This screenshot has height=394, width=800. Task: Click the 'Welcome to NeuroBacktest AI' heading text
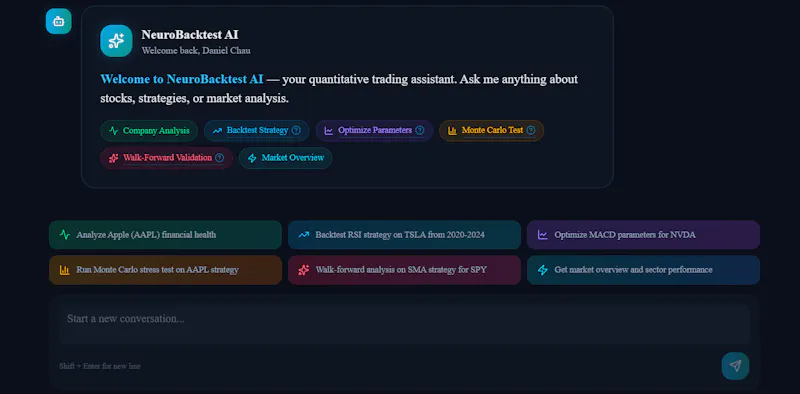pos(182,80)
